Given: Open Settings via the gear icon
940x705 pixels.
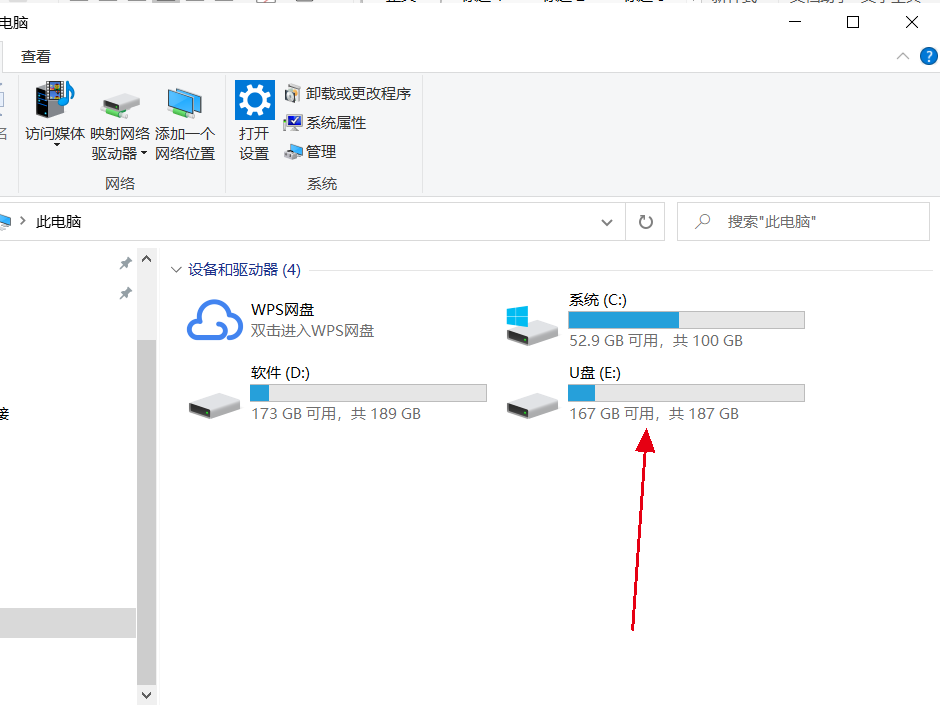Looking at the screenshot, I should (255, 100).
